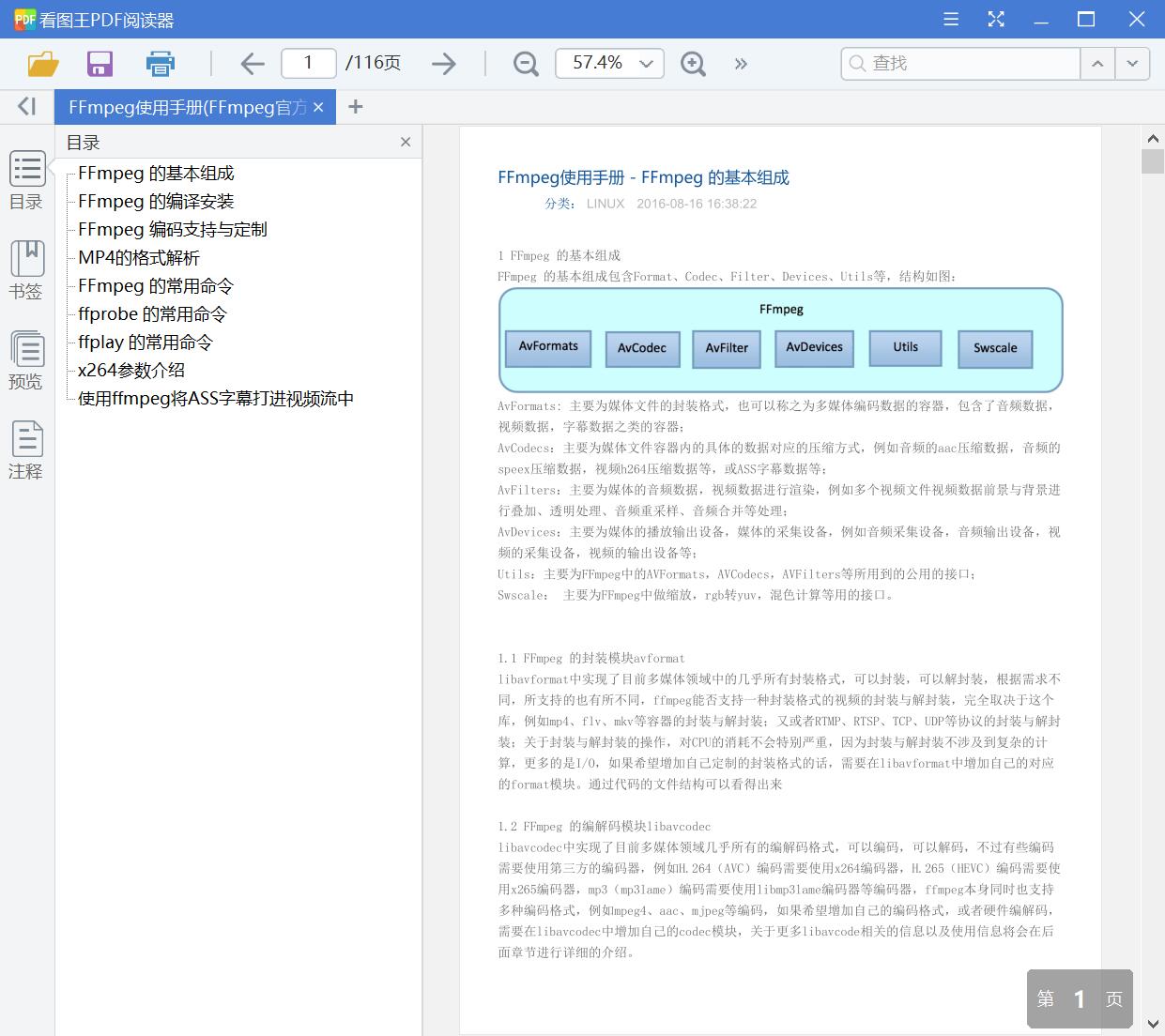Click the AvDevices box in the diagram
The image size is (1165, 1036).
point(814,348)
